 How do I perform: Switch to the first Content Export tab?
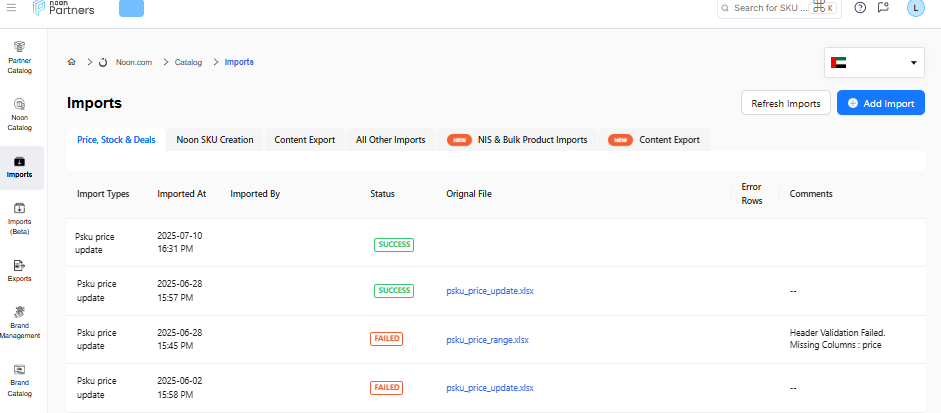point(305,140)
